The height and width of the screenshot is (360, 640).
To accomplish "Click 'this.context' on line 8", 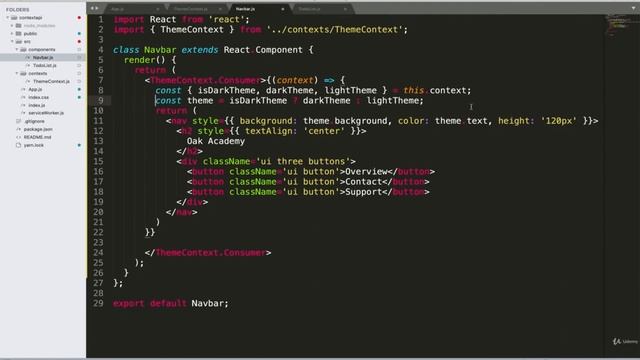I will click(436, 90).
